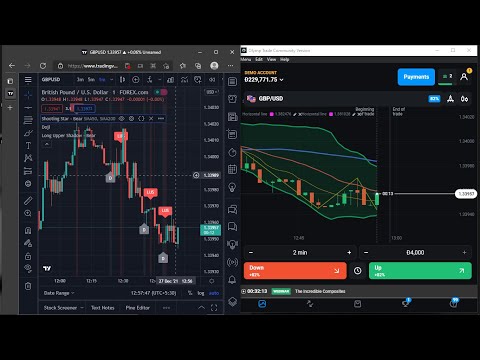Place a Down trade with red button
480x360 pixels.
pyautogui.click(x=295, y=271)
